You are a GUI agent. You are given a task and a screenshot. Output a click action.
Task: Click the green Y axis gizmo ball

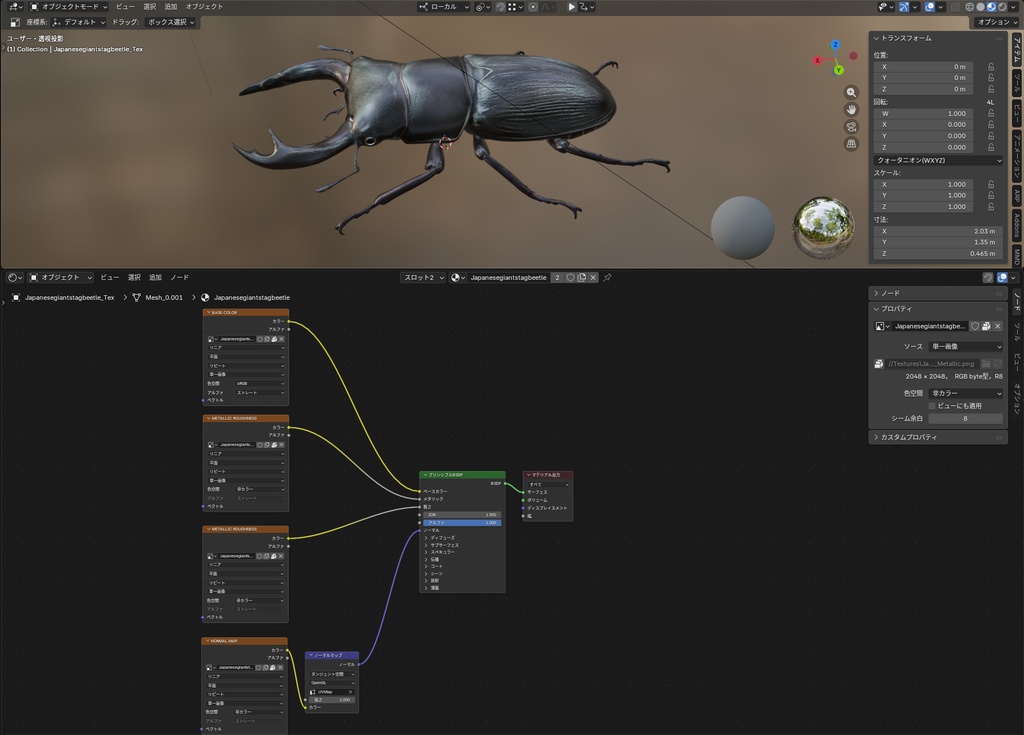pos(839,70)
